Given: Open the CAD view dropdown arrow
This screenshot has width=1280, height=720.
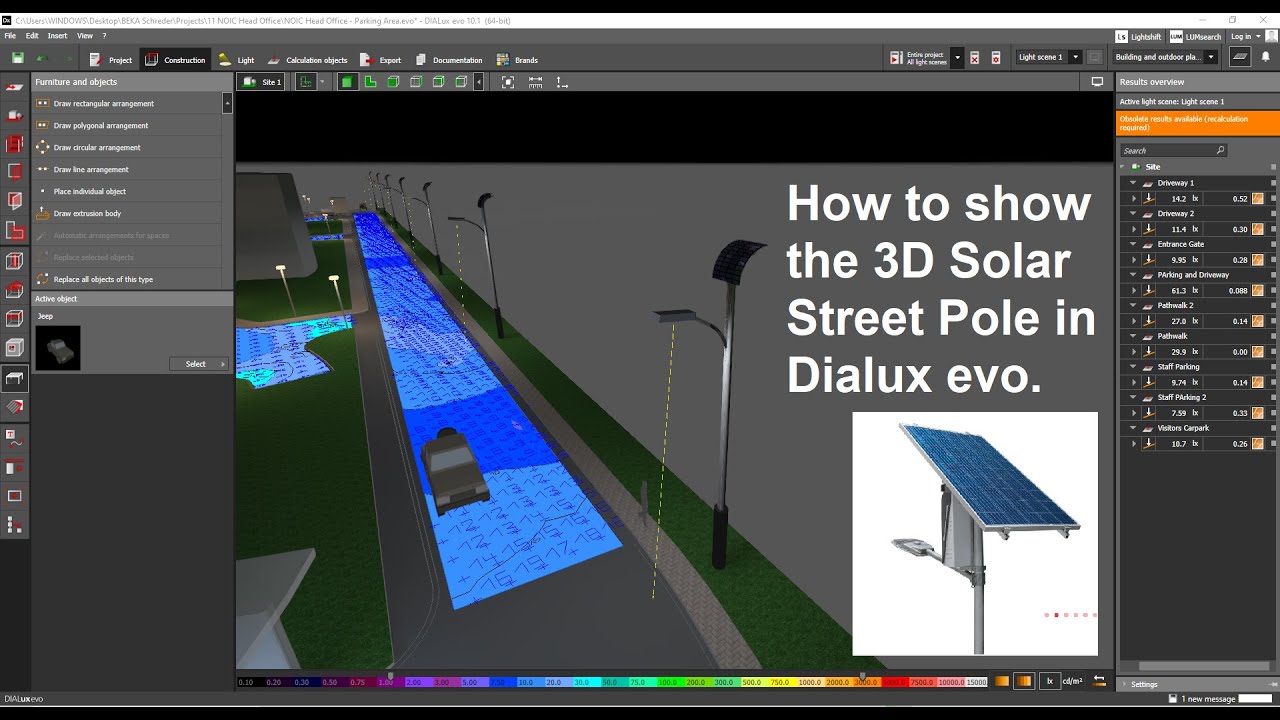Looking at the screenshot, I should pyautogui.click(x=322, y=82).
